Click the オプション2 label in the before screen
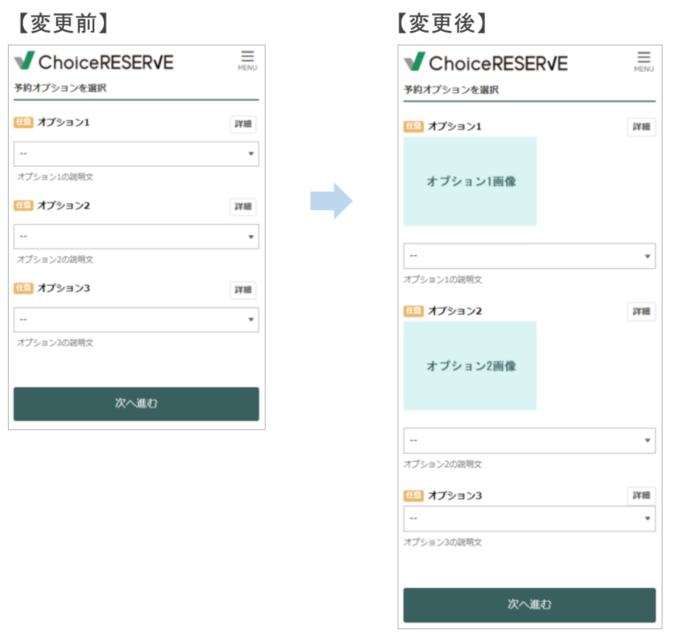Image resolution: width=673 pixels, height=636 pixels. point(64,206)
